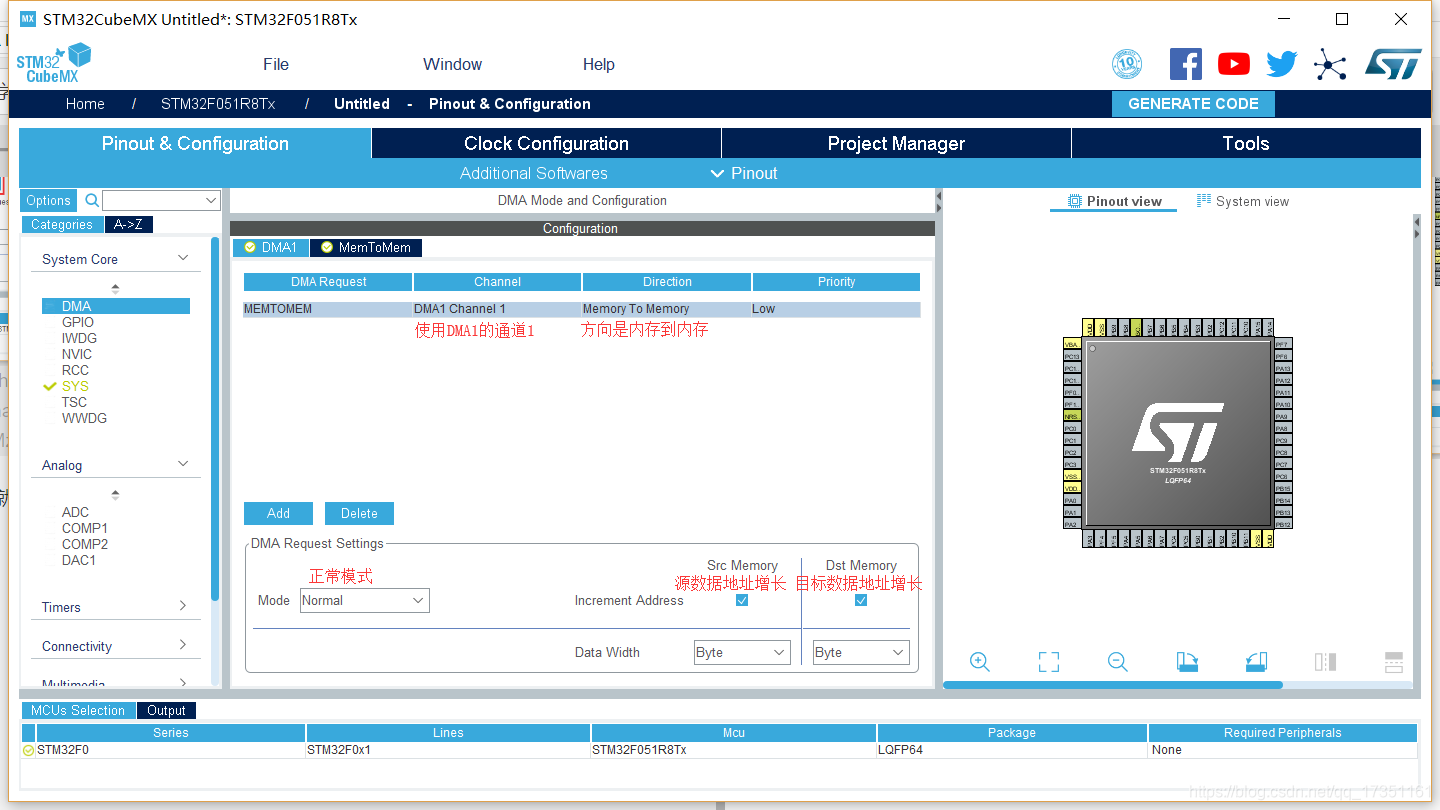Open Dst Memory data width dropdown
This screenshot has height=810, width=1440.
[860, 652]
